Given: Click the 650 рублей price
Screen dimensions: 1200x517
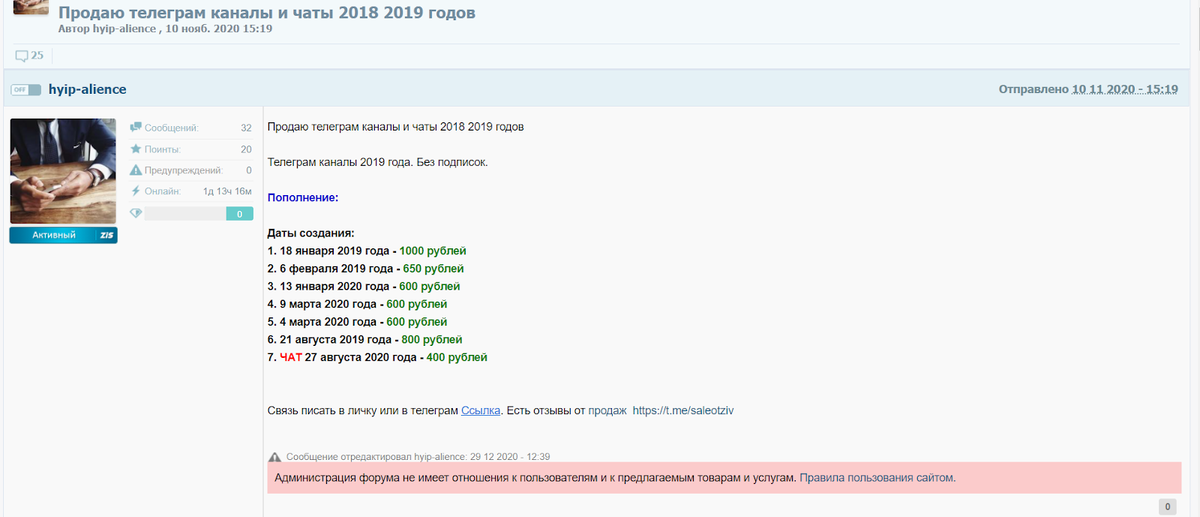Looking at the screenshot, I should pyautogui.click(x=431, y=269).
